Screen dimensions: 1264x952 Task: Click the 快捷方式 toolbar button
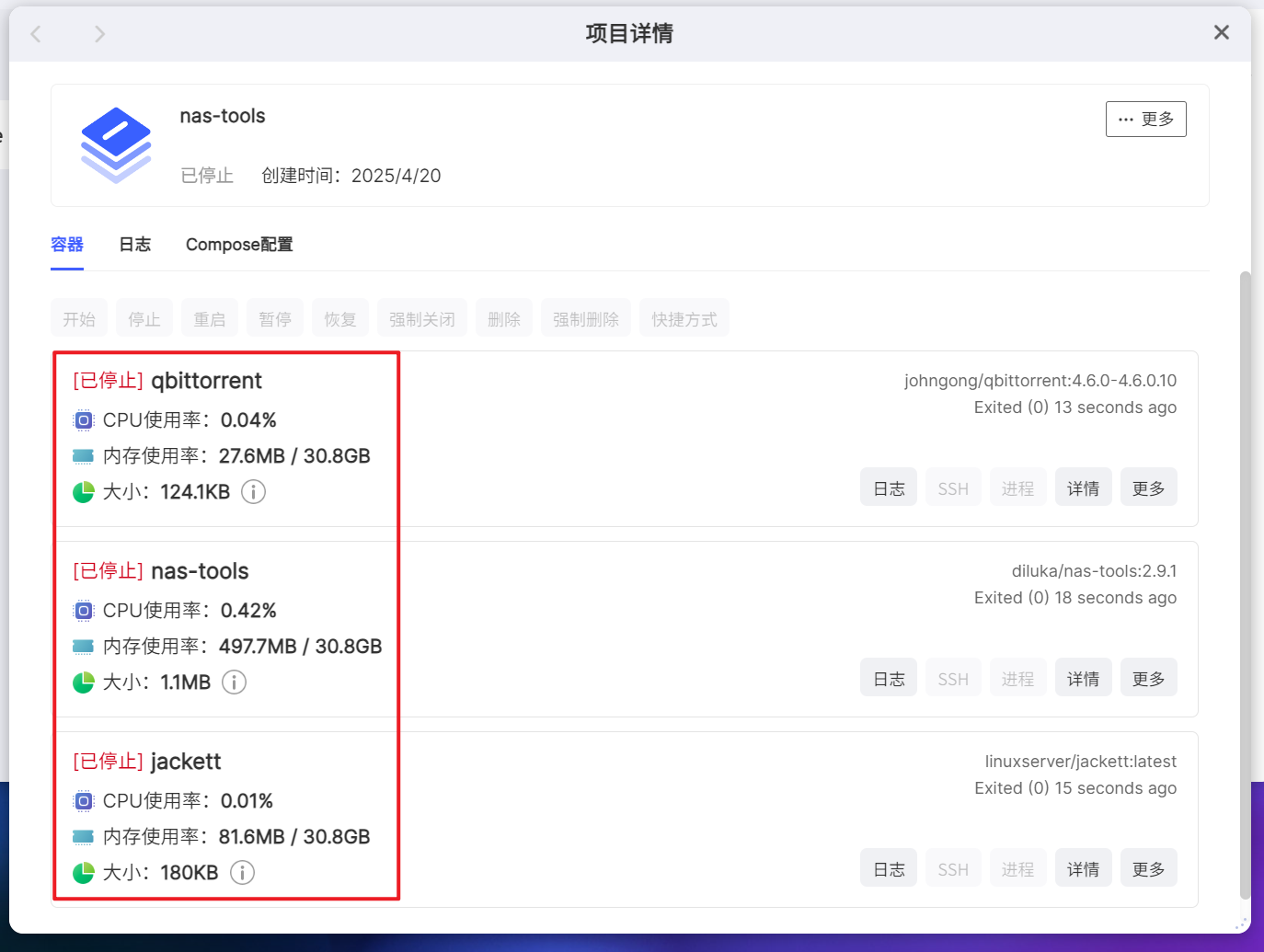pyautogui.click(x=684, y=318)
